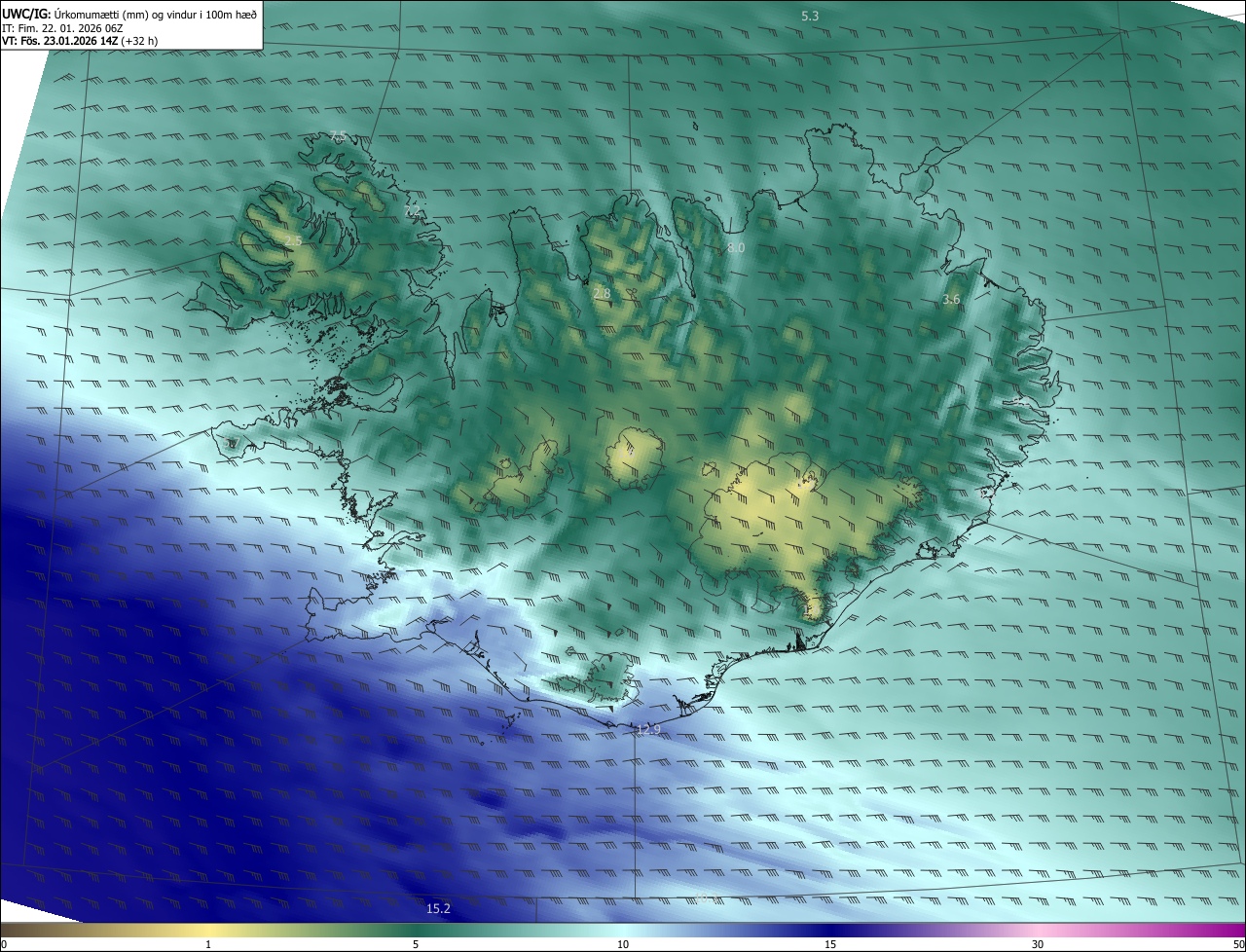Click the colorbar tick label '50'
Screen dimensions: 1246x952
[x=1238, y=944]
